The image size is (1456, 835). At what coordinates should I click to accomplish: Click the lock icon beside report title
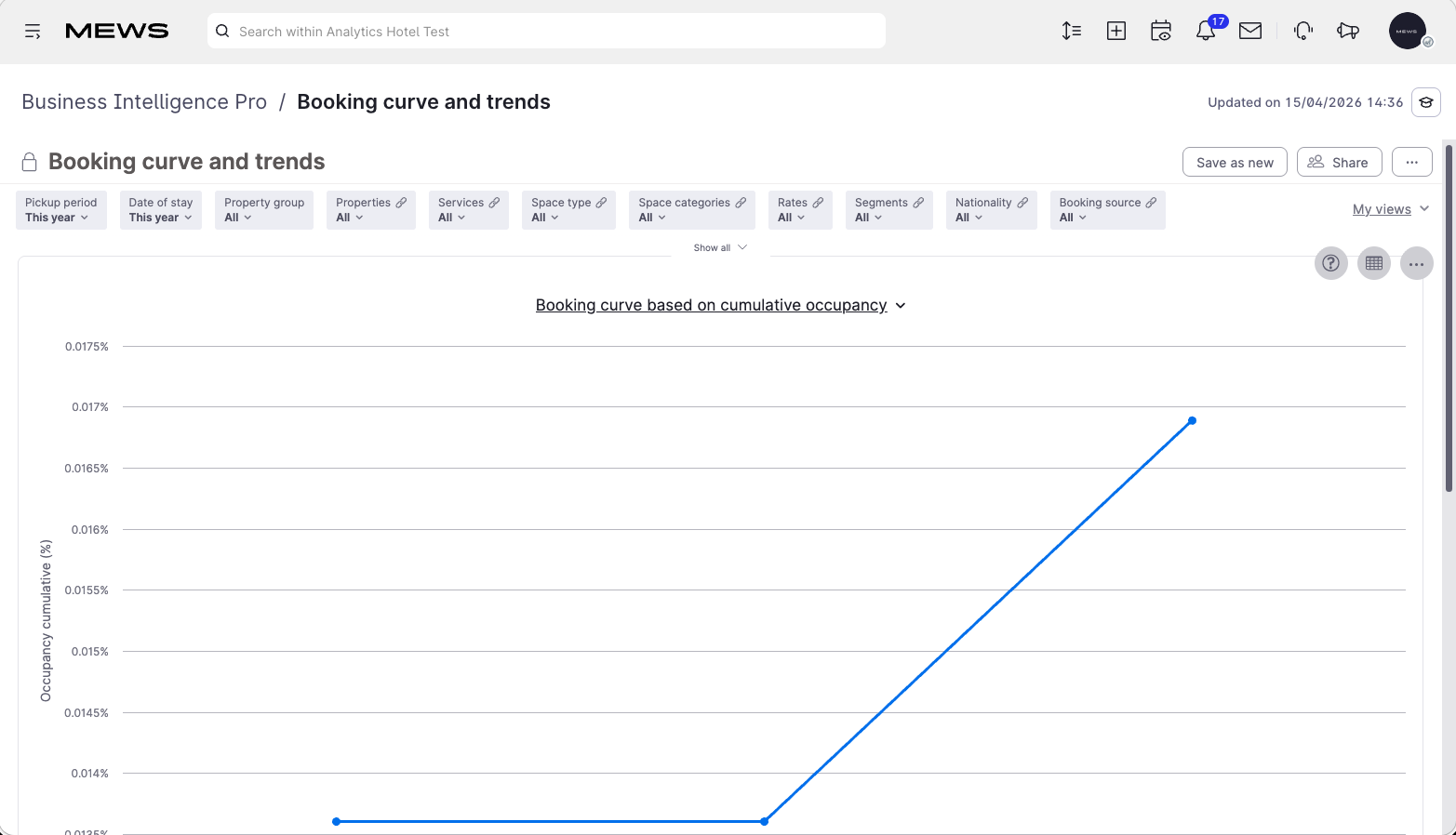pyautogui.click(x=30, y=162)
